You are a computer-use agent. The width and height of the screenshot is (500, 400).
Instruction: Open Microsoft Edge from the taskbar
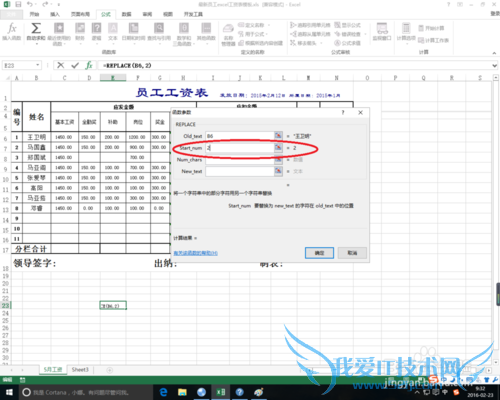(163, 392)
